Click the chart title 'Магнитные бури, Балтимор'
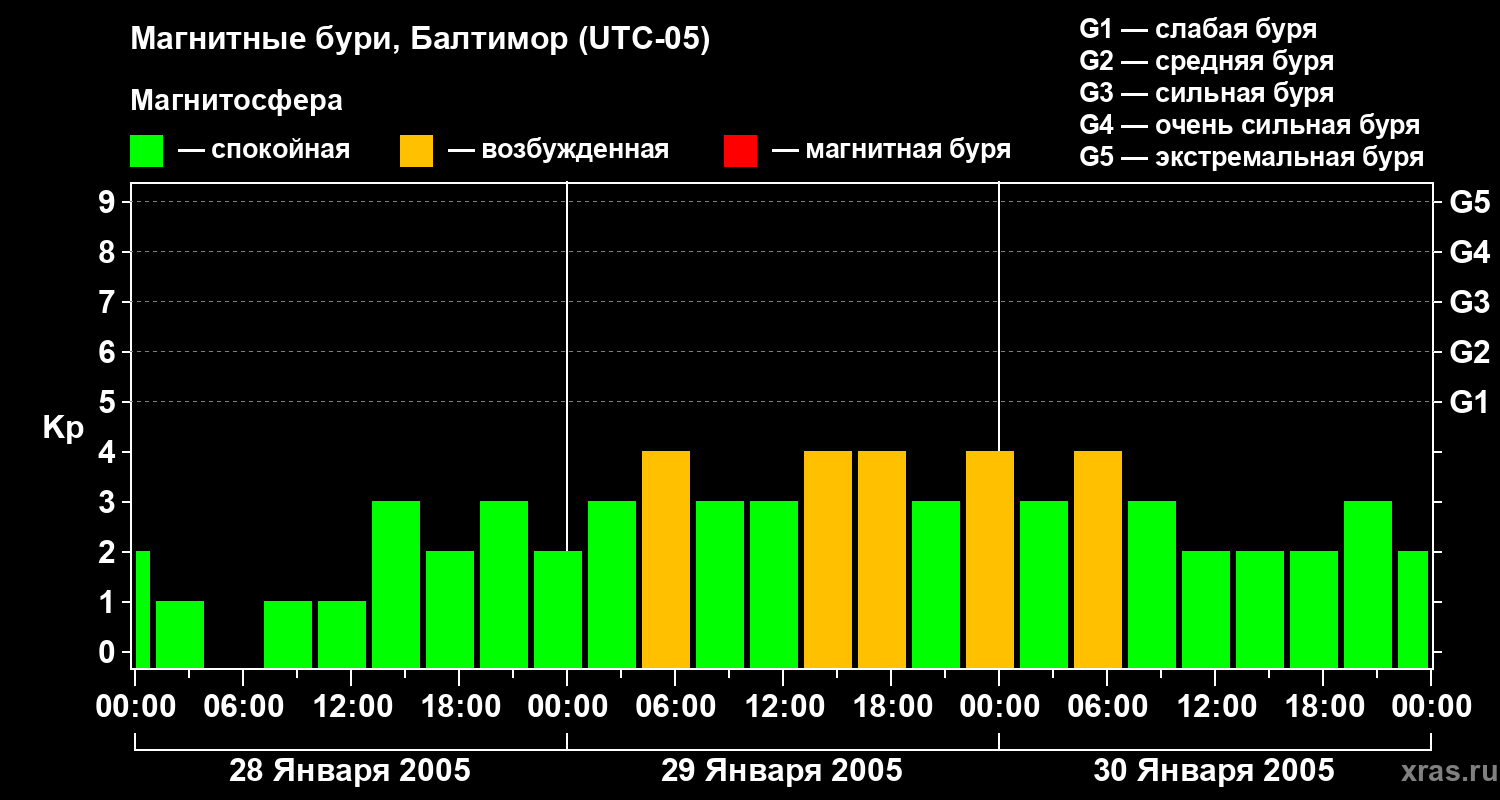 (x=420, y=40)
